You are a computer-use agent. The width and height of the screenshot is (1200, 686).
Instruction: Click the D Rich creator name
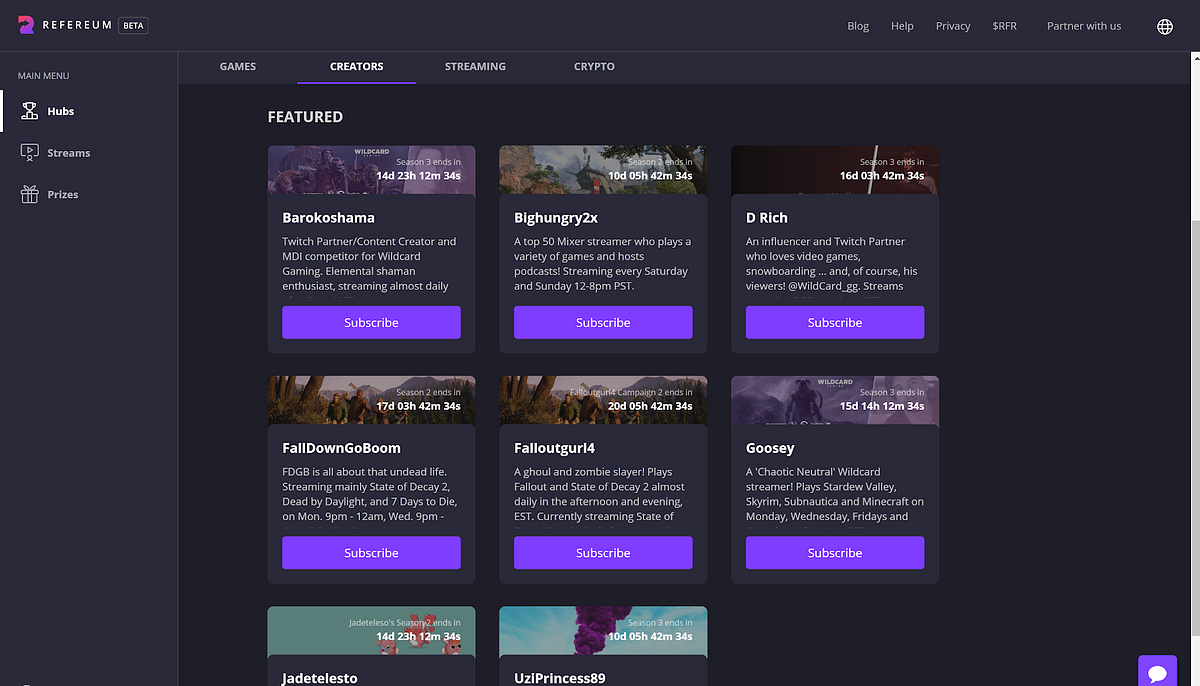click(767, 217)
